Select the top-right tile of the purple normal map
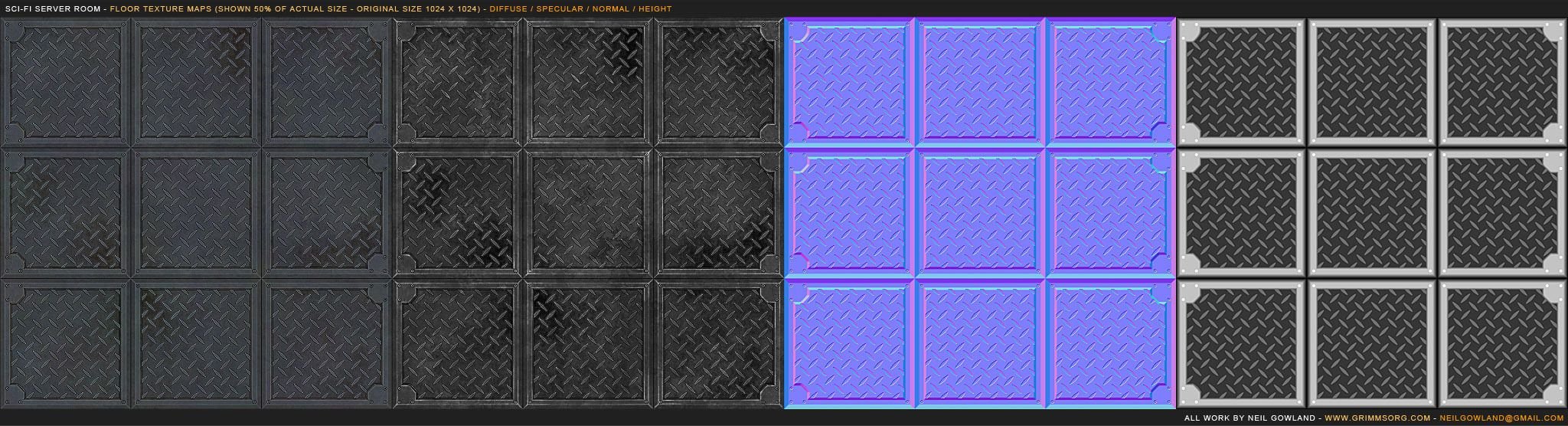Viewport: 1568px width, 426px height. click(1110, 82)
